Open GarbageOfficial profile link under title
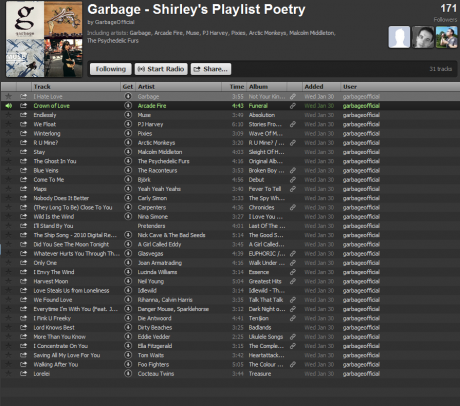Image resolution: width=460 pixels, height=406 pixels. click(114, 22)
